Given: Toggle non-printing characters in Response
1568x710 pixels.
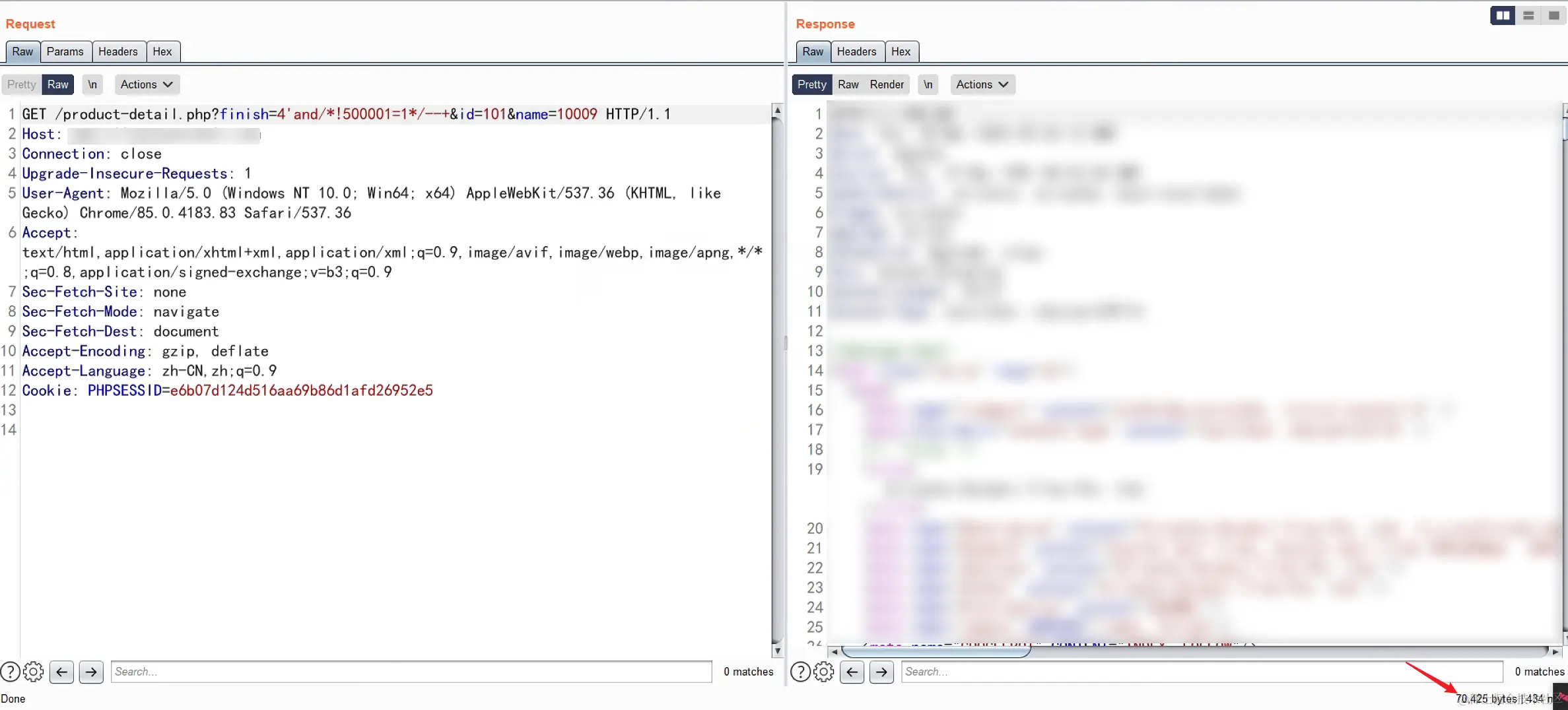Looking at the screenshot, I should click(x=928, y=84).
